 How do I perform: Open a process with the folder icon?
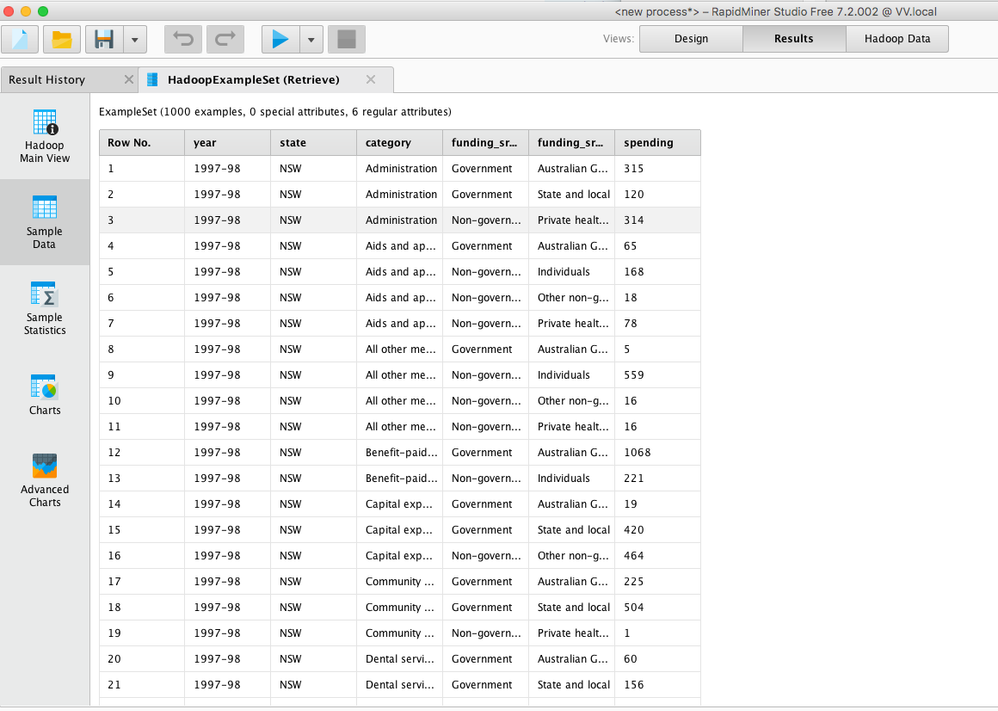click(x=62, y=39)
